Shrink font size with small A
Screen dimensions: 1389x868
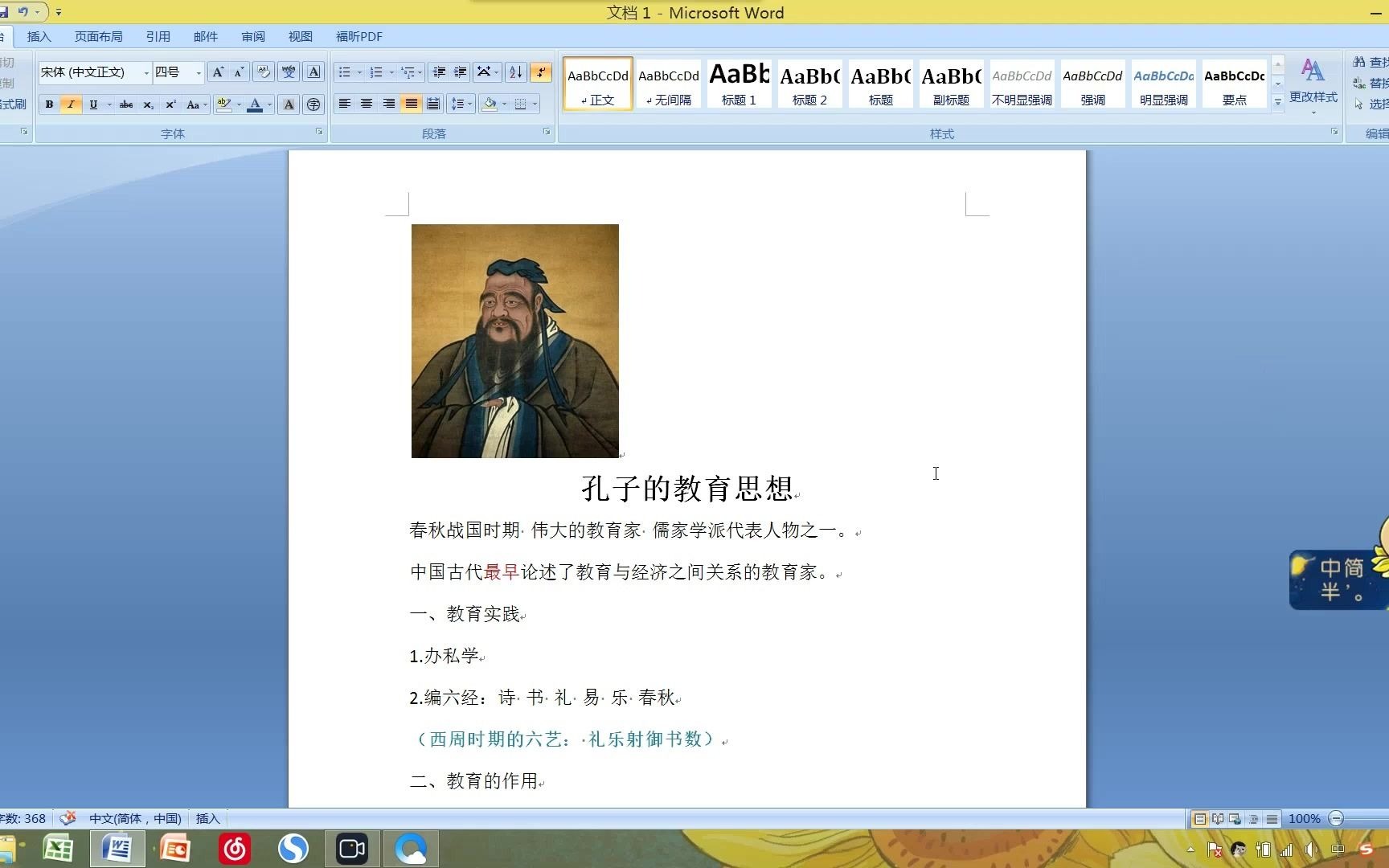[239, 72]
